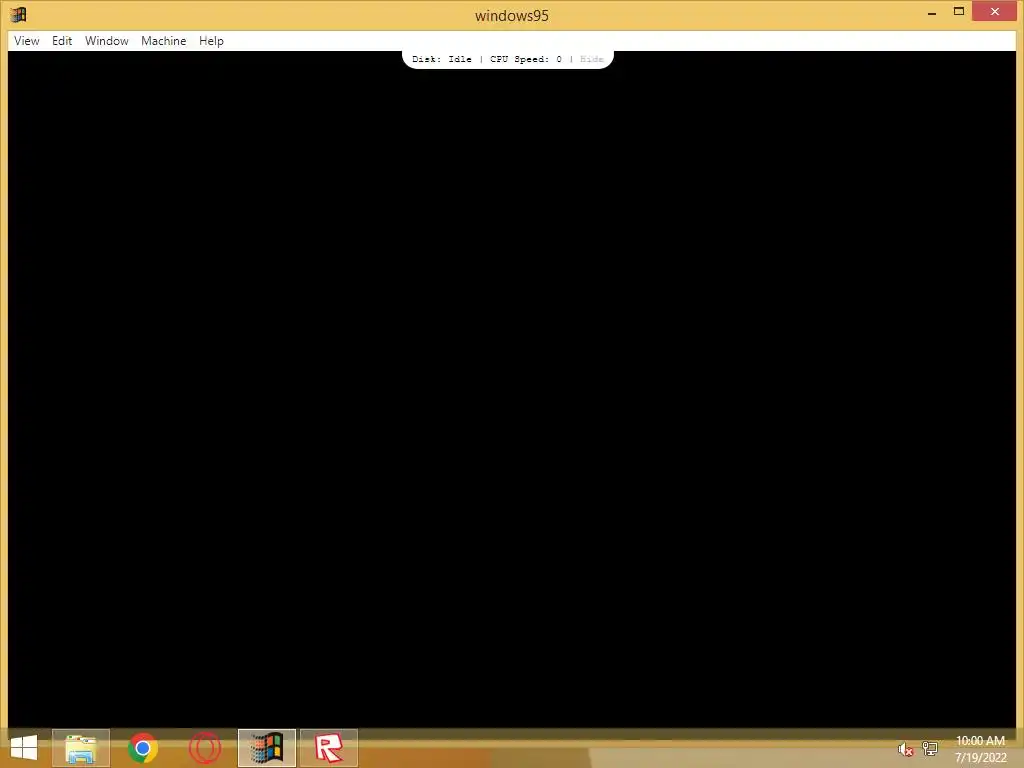Click the Hide link in status overlay
This screenshot has width=1024, height=768.
pyautogui.click(x=592, y=59)
